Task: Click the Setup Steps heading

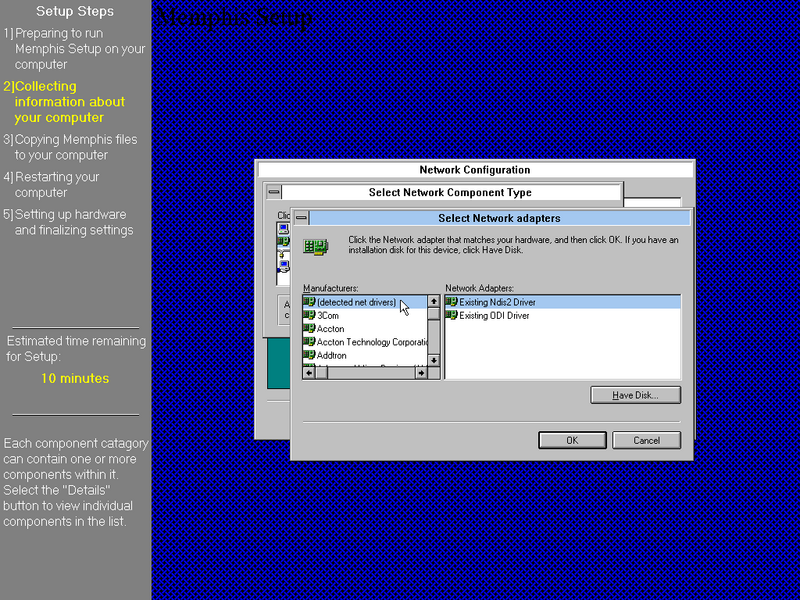Action: [75, 11]
